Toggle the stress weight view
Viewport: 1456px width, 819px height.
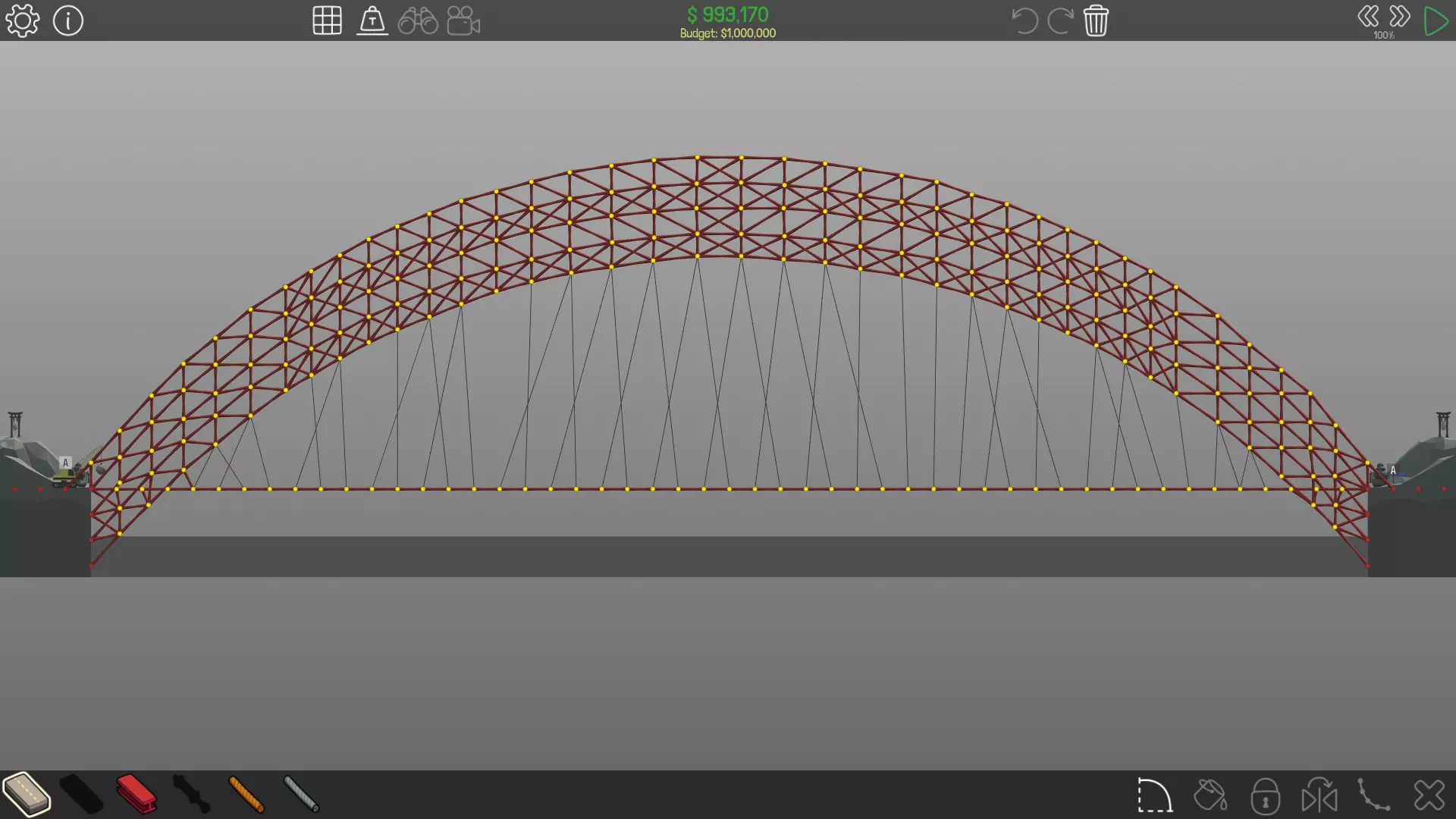[x=372, y=20]
